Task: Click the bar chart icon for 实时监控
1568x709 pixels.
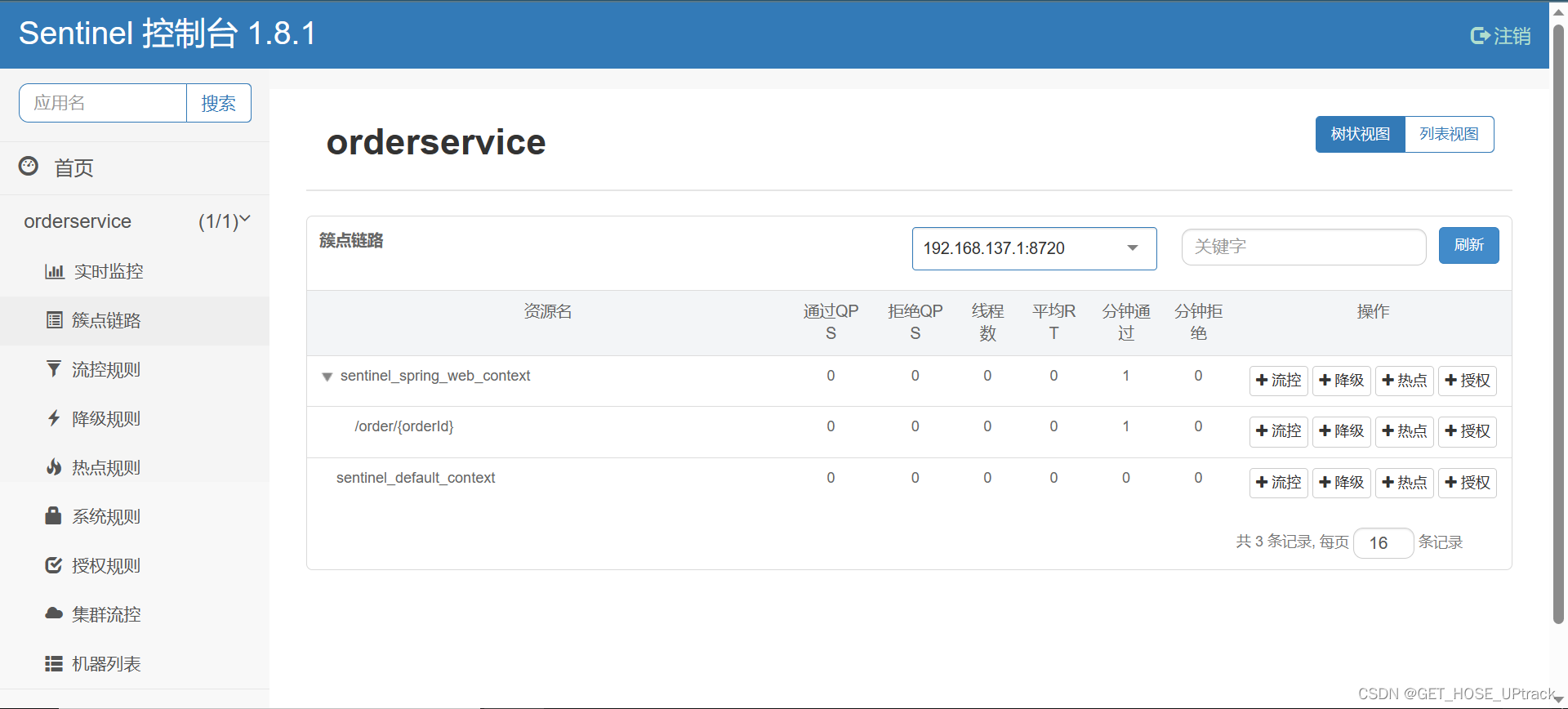Action: [x=54, y=271]
